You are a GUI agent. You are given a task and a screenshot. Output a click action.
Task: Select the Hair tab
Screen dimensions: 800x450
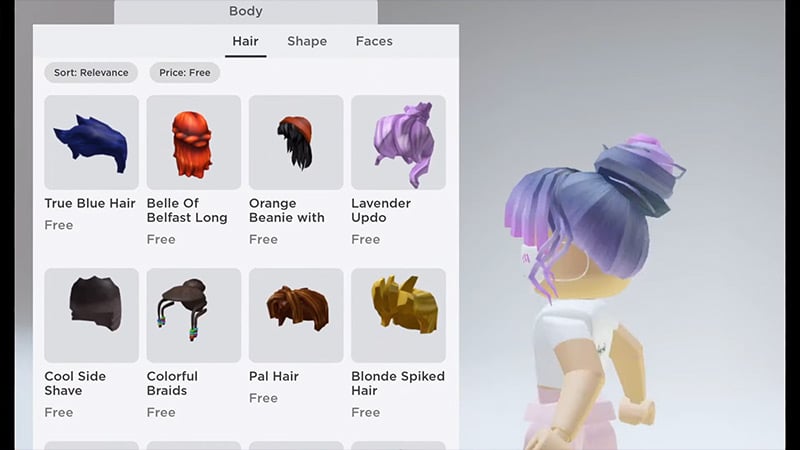tap(245, 41)
